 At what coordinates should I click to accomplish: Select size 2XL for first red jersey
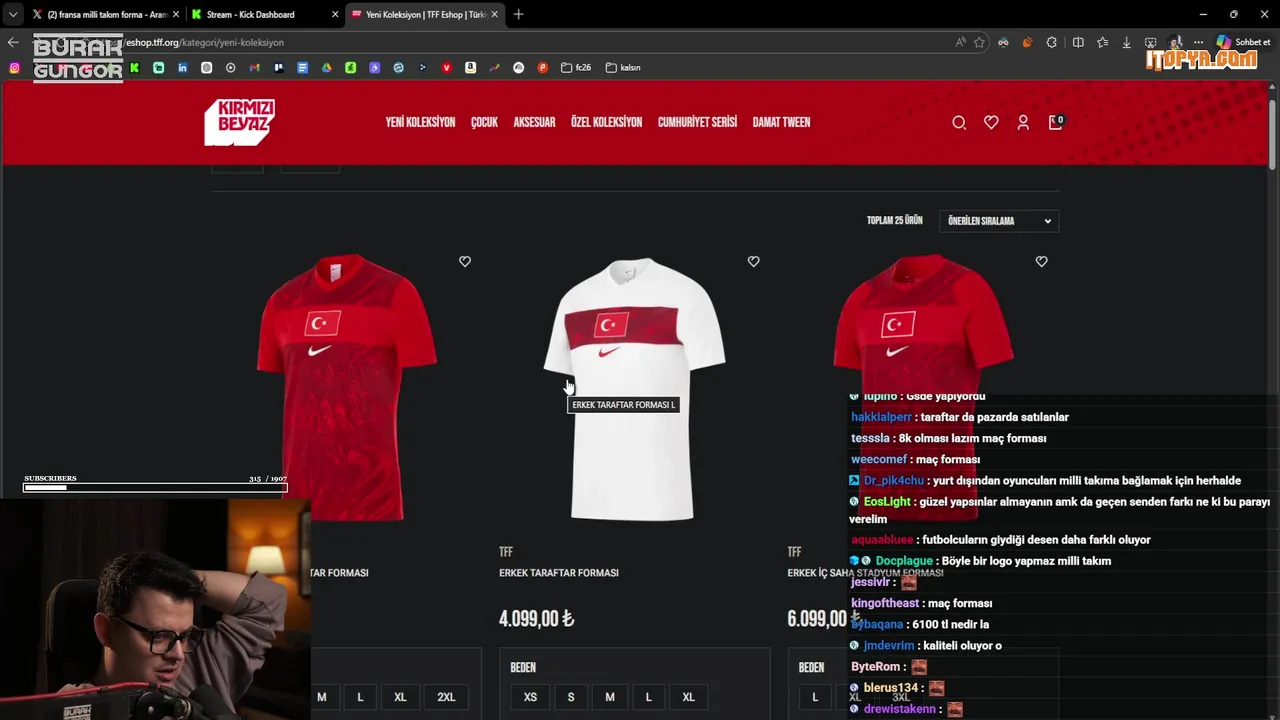pos(446,697)
